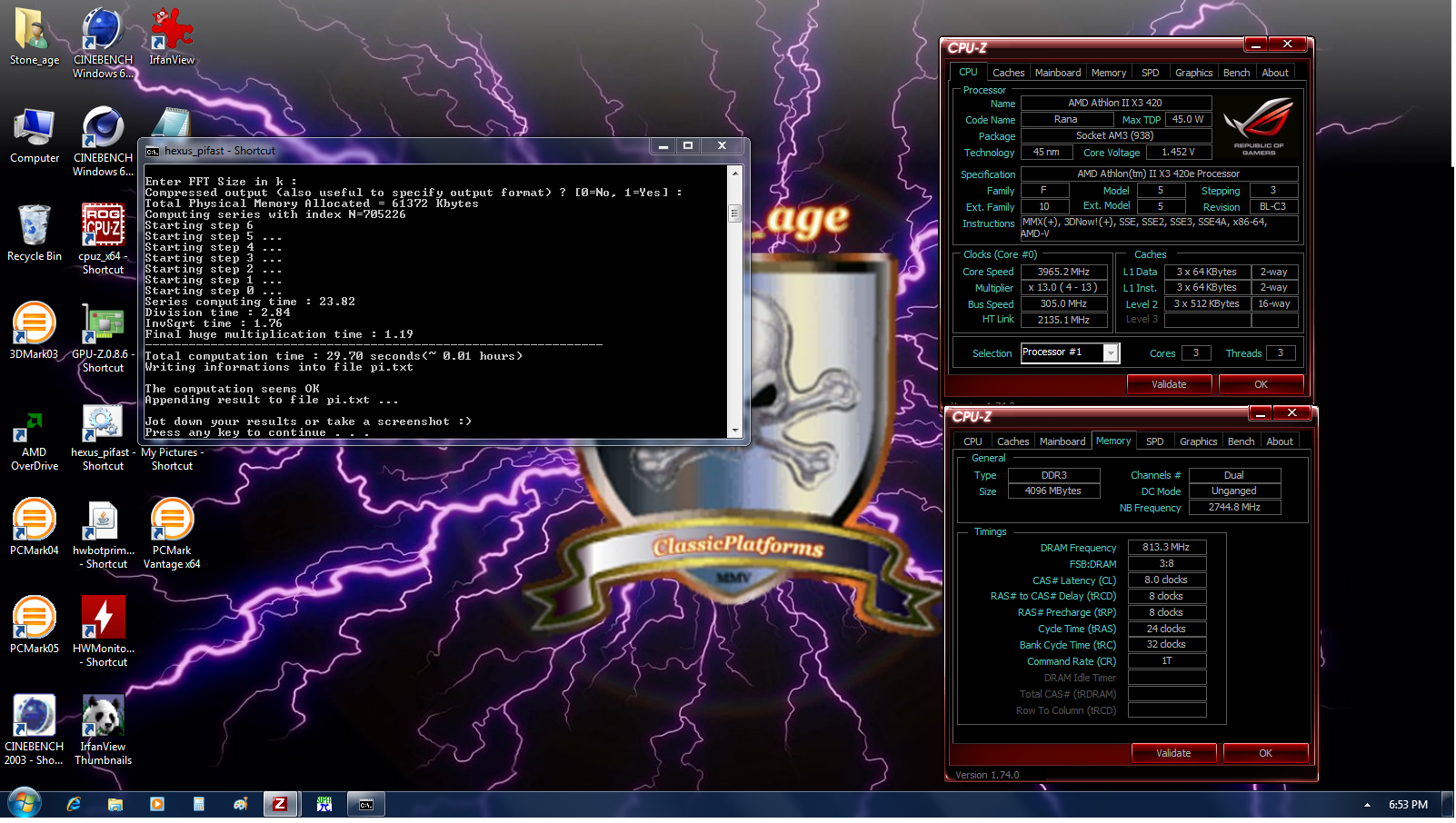Open first CINEBENCH Windows 6 shortcut at top

103,42
